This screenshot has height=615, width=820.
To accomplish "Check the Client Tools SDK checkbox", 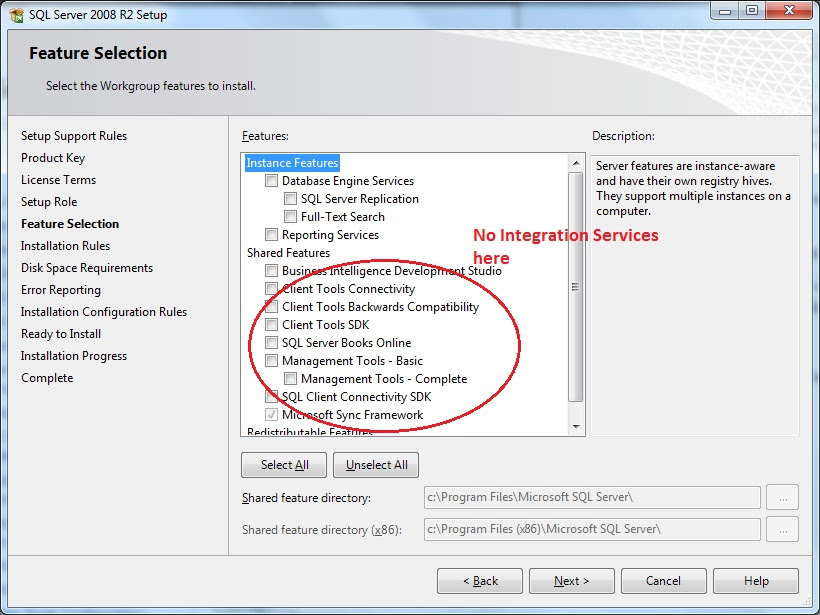I will [271, 325].
